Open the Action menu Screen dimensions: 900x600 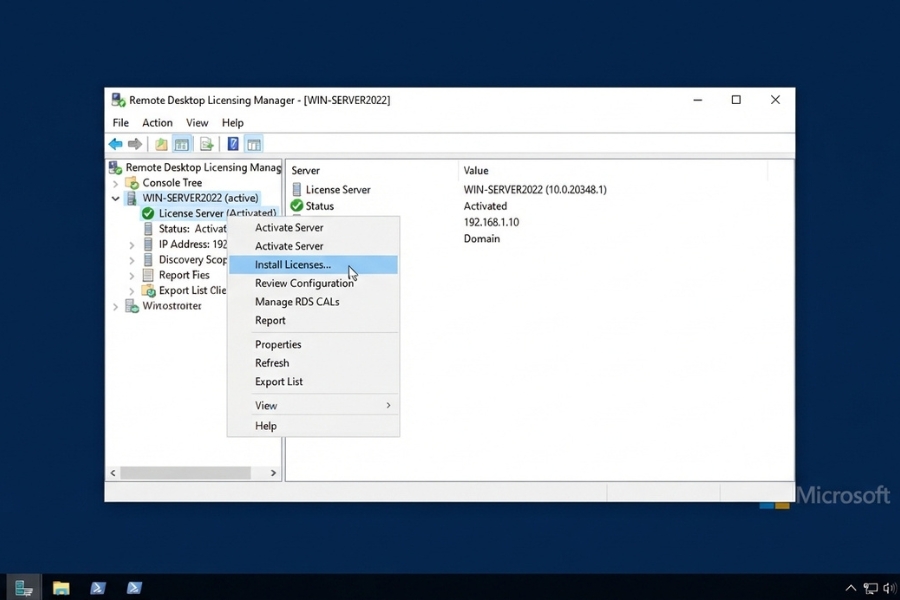[x=157, y=123]
